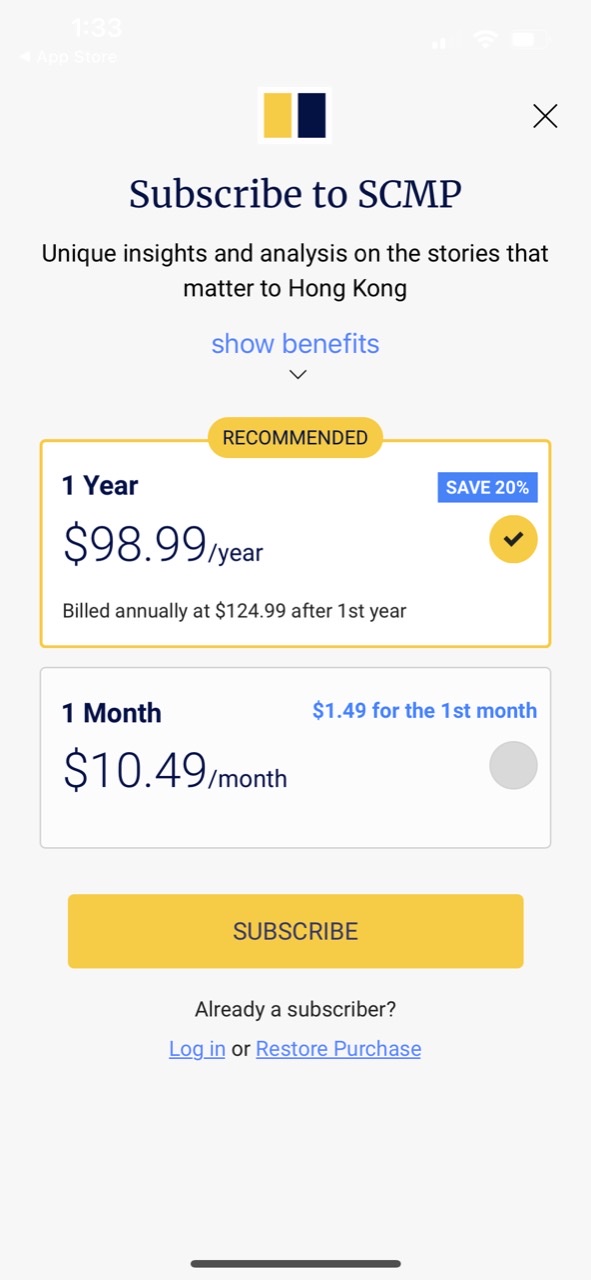
Task: Tap the RECOMMENDED badge
Action: [295, 438]
